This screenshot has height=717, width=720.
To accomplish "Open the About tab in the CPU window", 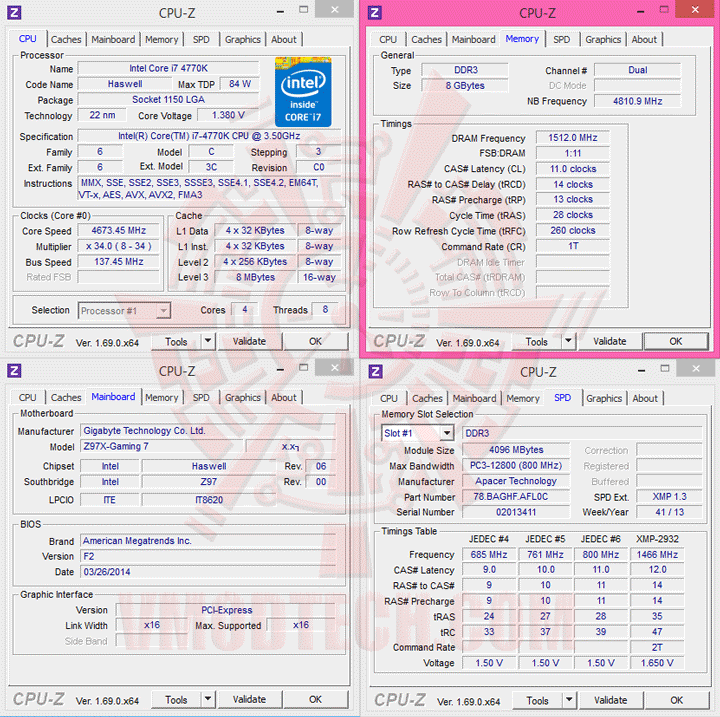I will point(284,40).
